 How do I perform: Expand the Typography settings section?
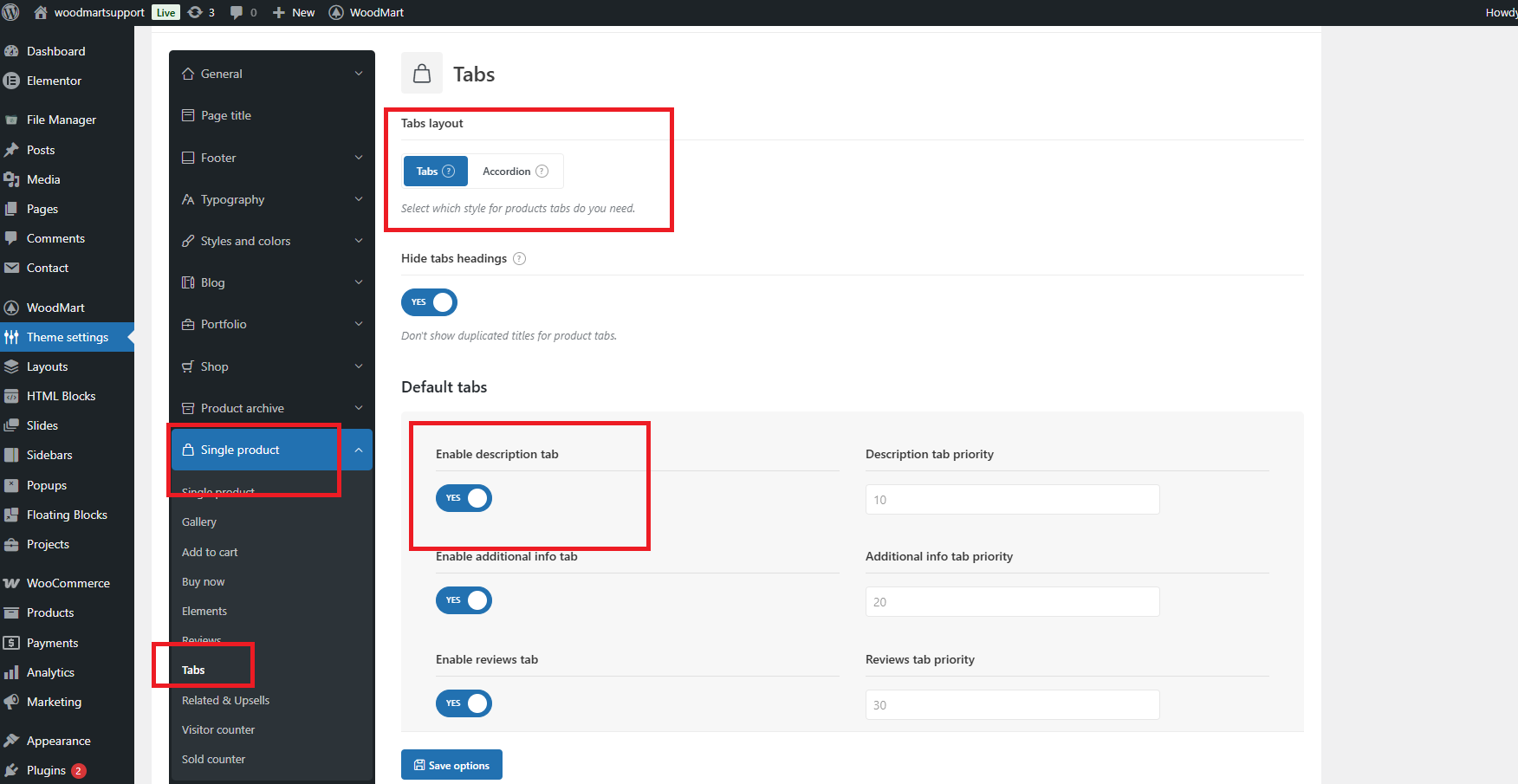click(272, 199)
